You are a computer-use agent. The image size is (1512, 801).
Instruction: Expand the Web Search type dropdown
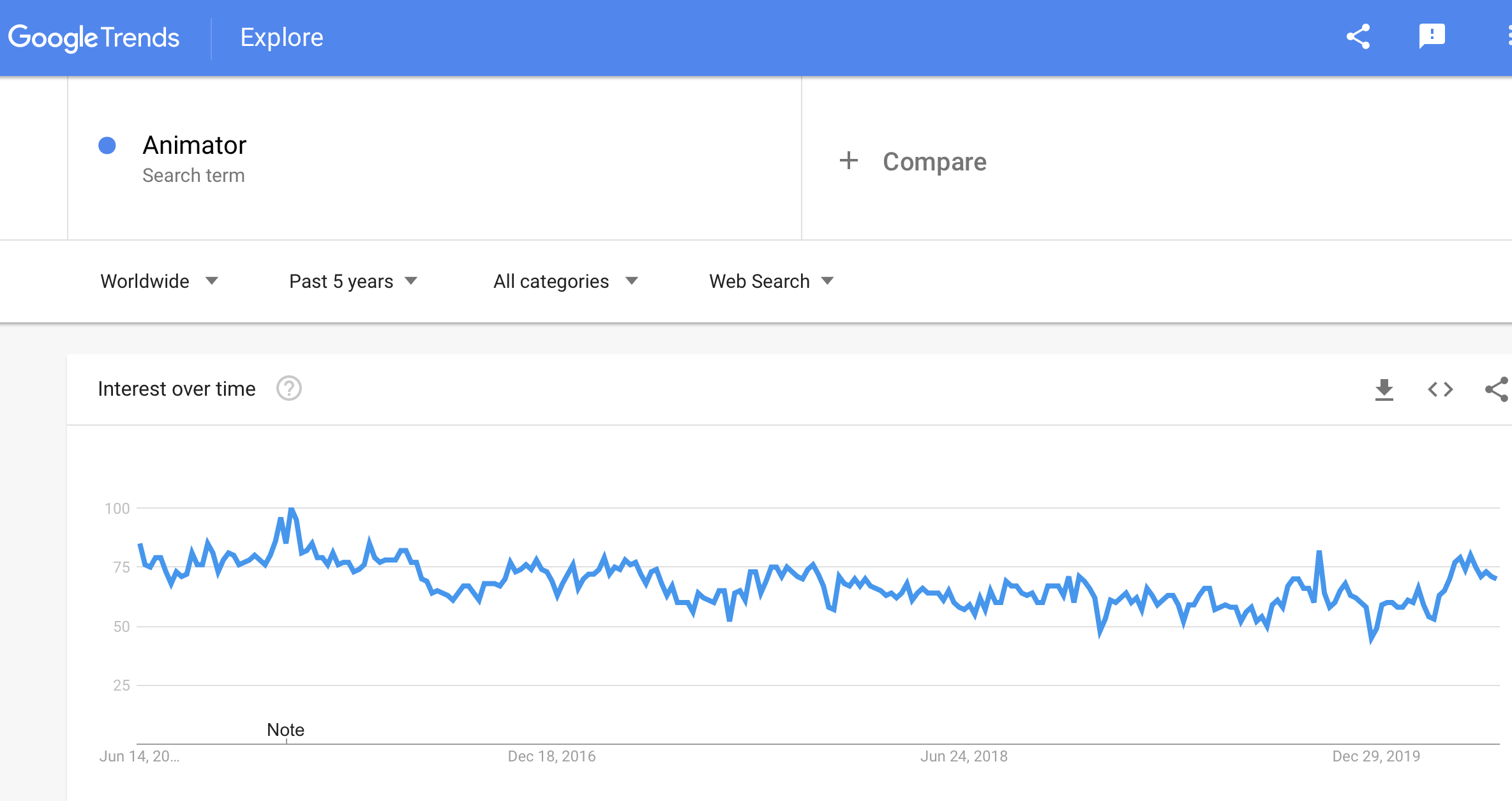(772, 281)
